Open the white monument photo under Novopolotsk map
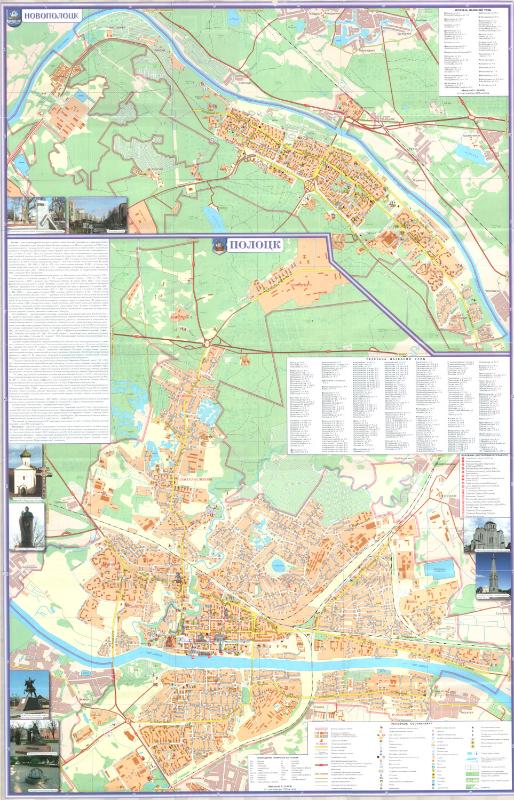This screenshot has width=514, height=800. (x=37, y=214)
